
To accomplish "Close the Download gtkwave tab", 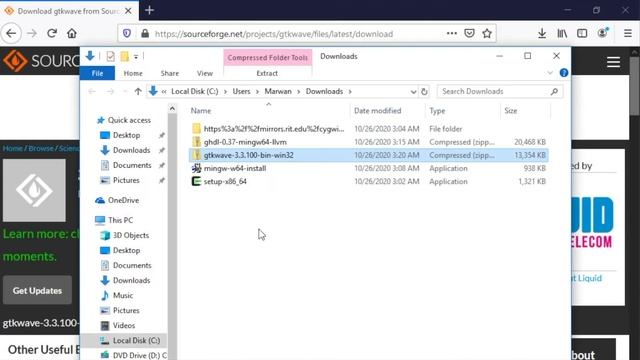I will [128, 11].
